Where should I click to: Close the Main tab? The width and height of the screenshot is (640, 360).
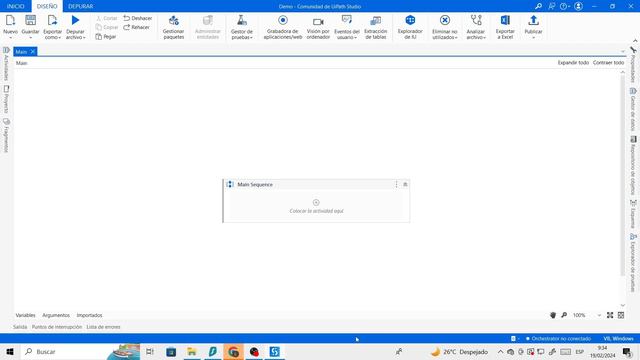coord(33,51)
